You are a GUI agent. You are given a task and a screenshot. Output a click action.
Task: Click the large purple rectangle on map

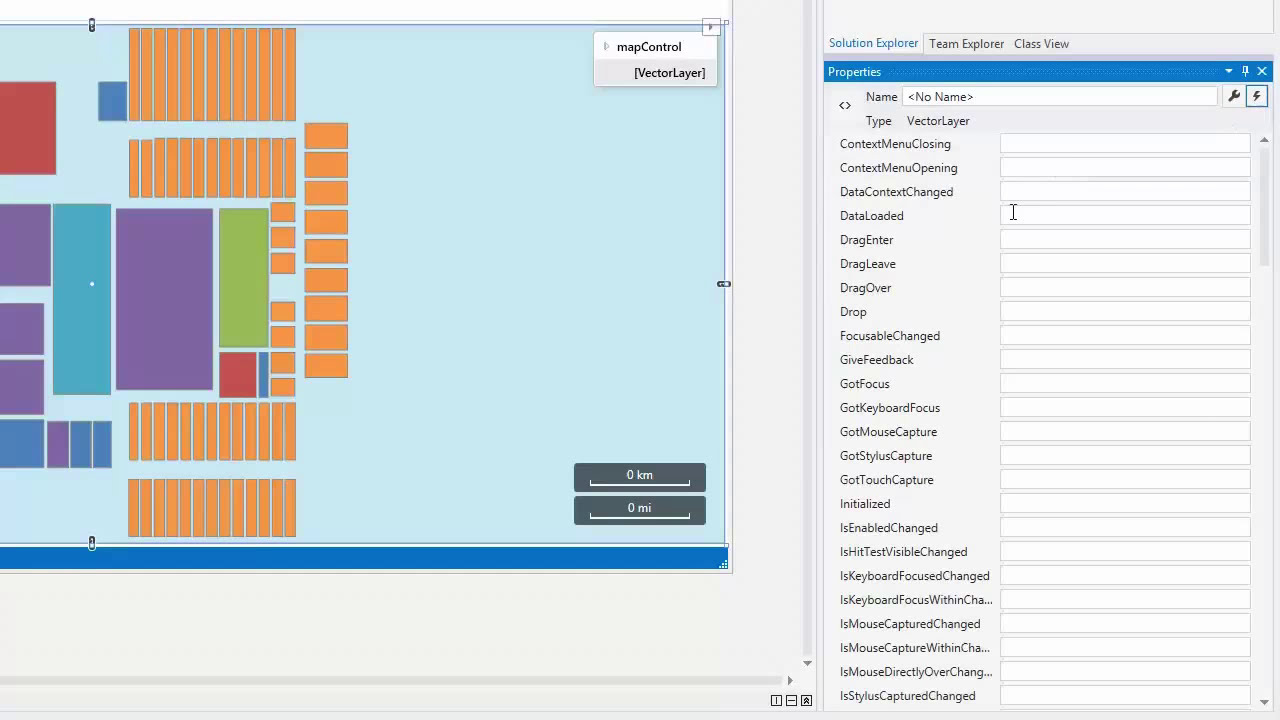pyautogui.click(x=164, y=299)
